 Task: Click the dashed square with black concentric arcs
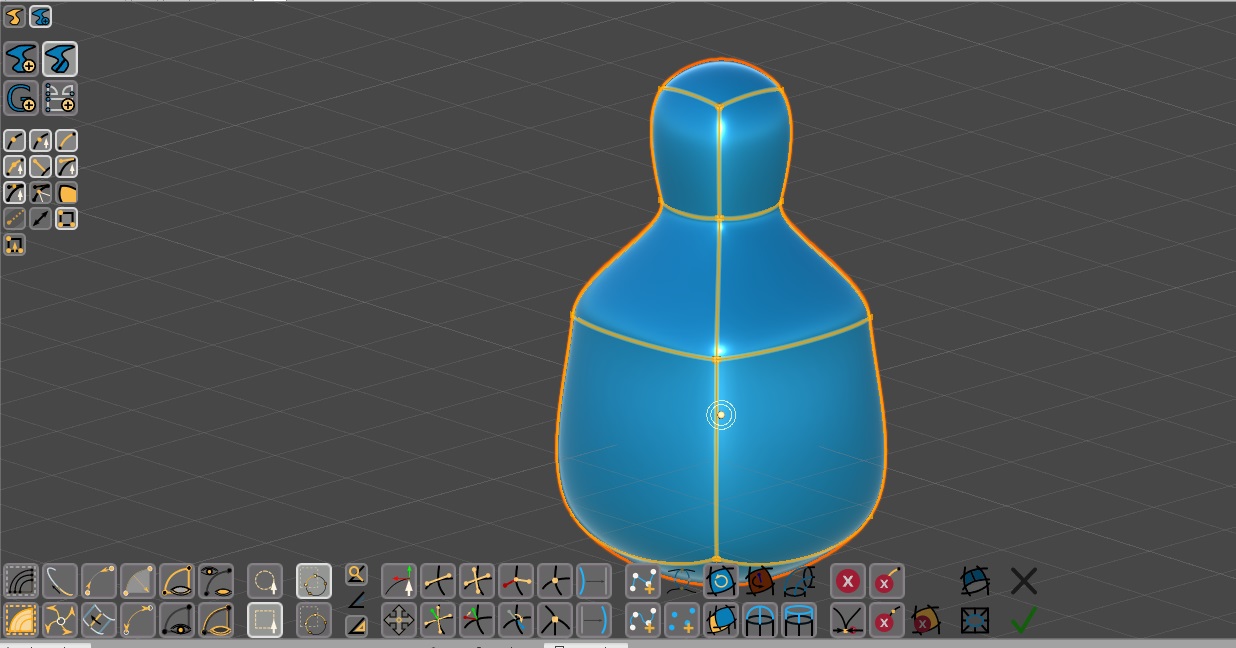coord(20,581)
